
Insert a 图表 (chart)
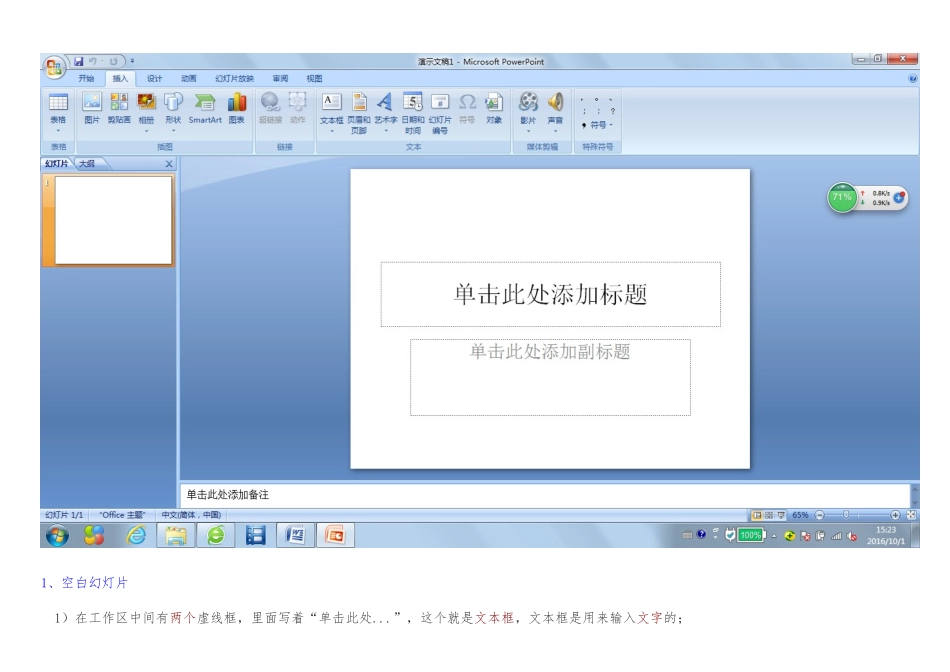[237, 108]
